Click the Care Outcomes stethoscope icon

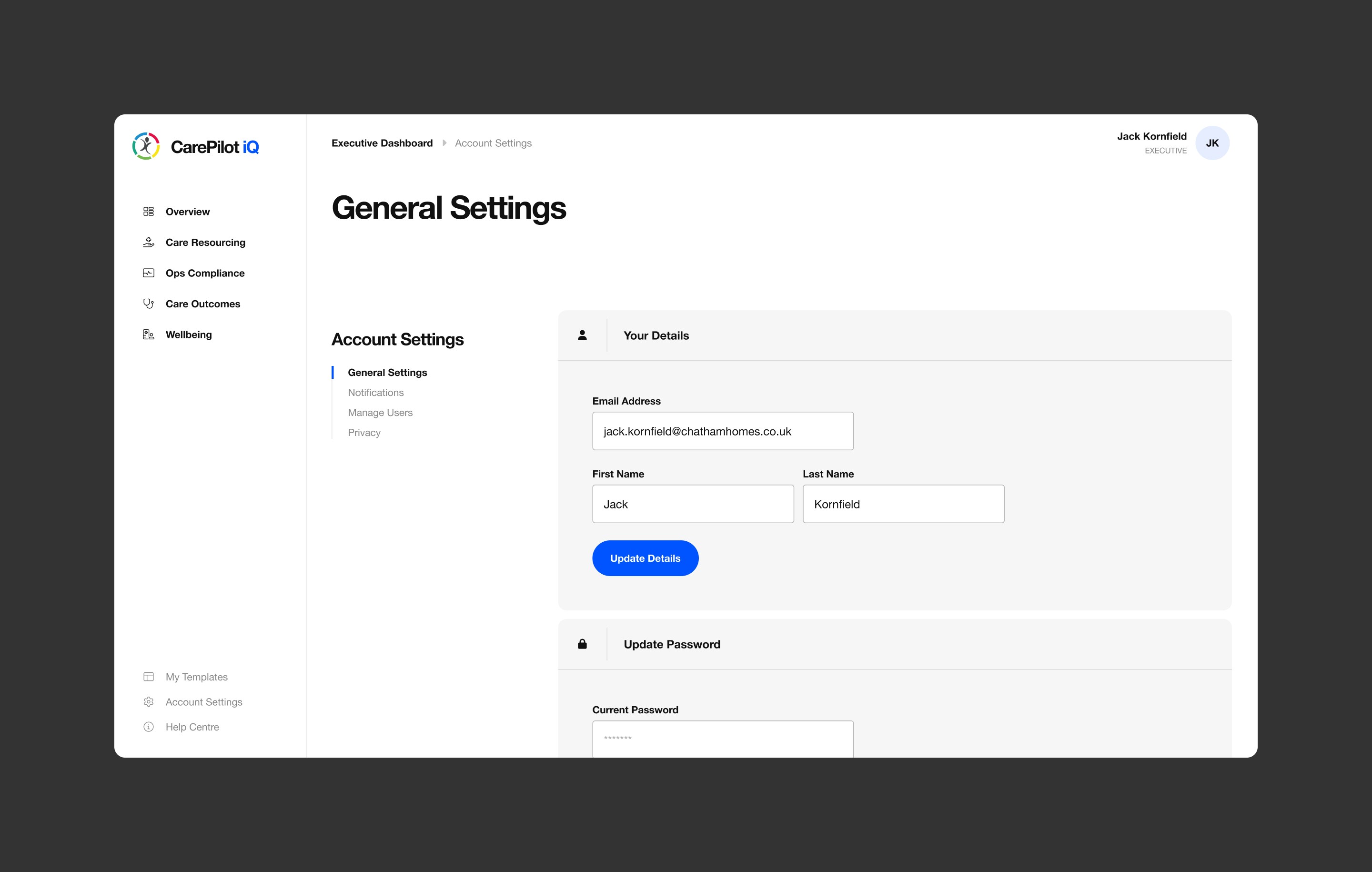(x=149, y=304)
